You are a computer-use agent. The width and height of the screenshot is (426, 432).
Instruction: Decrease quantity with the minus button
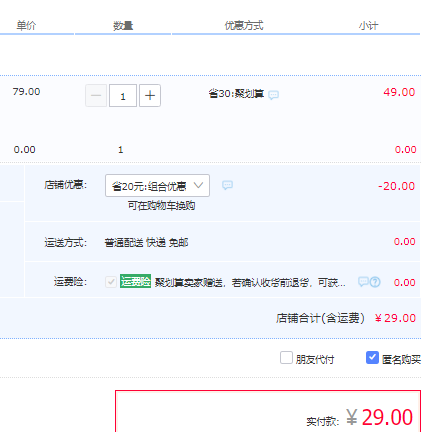click(x=96, y=96)
